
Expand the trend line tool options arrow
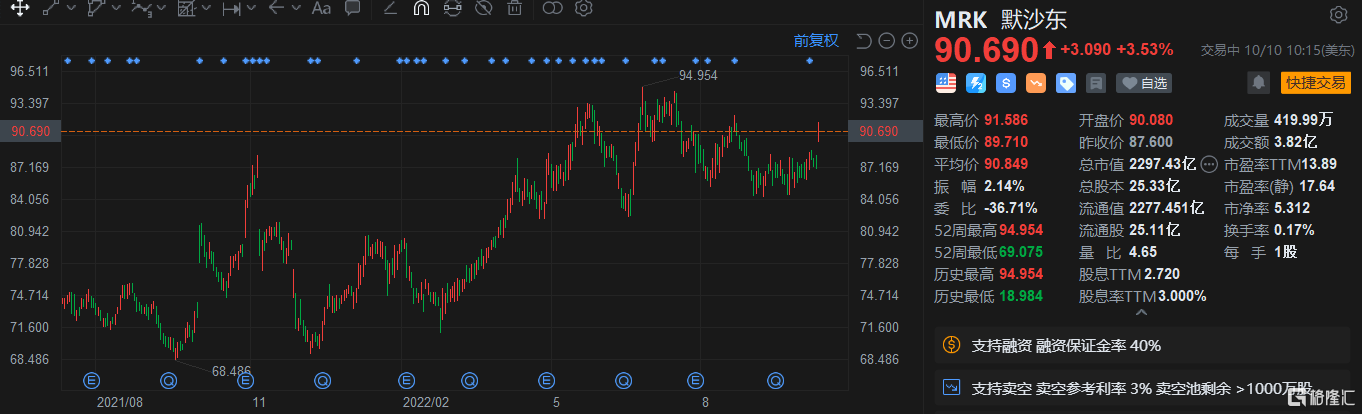click(73, 9)
